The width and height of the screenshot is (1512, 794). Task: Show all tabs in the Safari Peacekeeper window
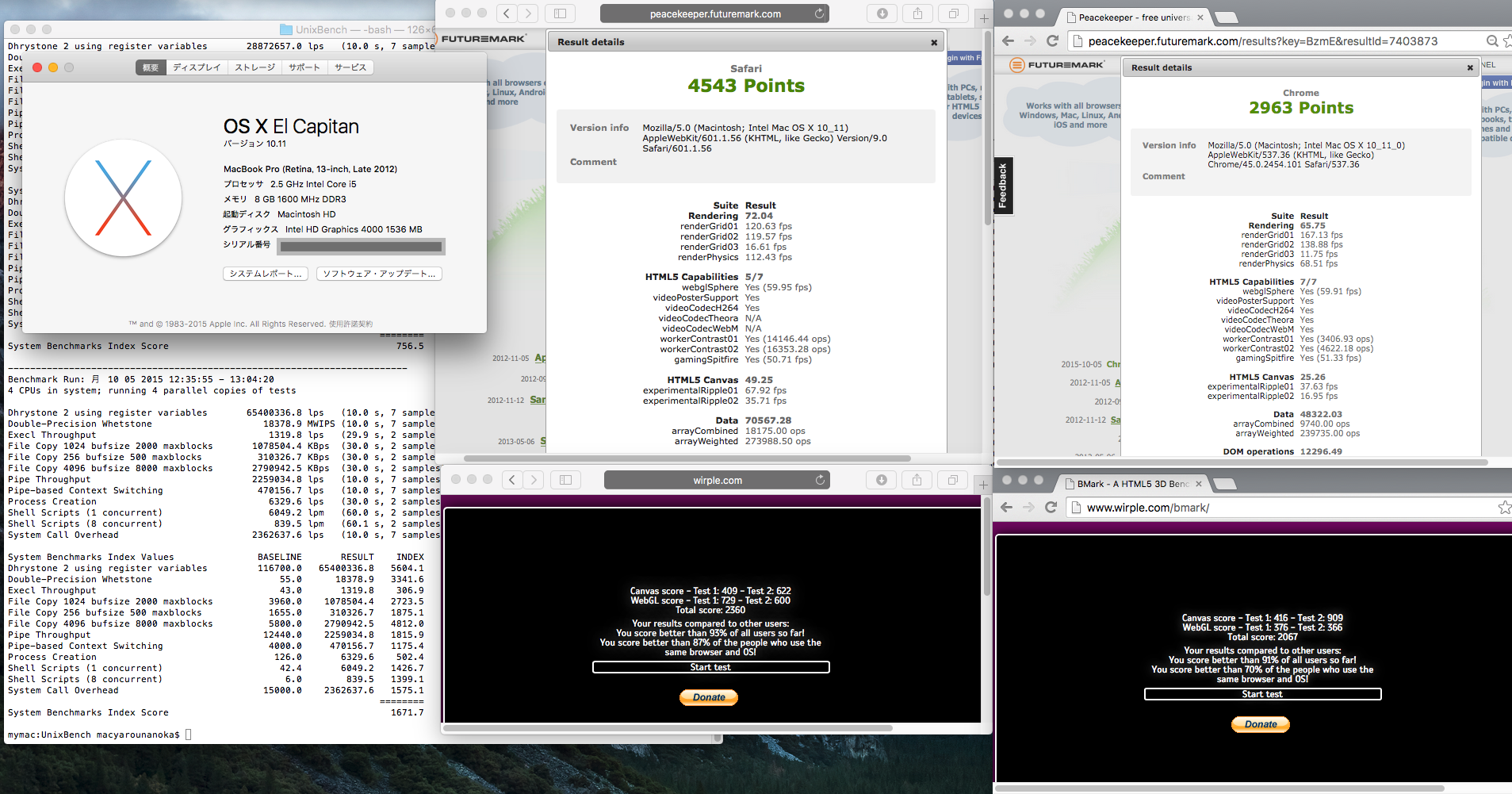953,13
